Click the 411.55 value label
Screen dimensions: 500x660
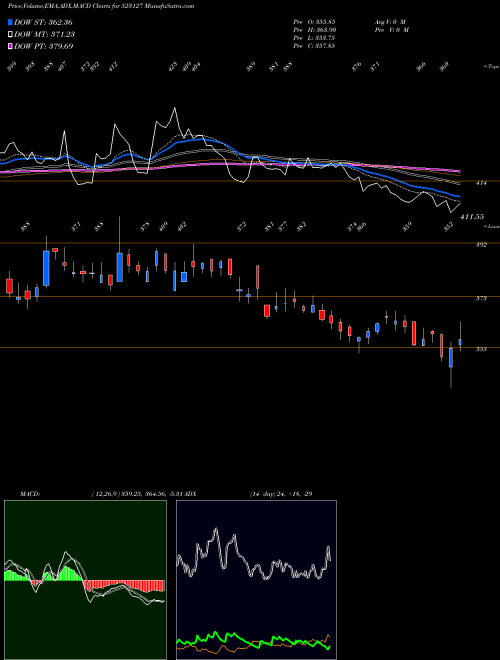[x=472, y=217]
